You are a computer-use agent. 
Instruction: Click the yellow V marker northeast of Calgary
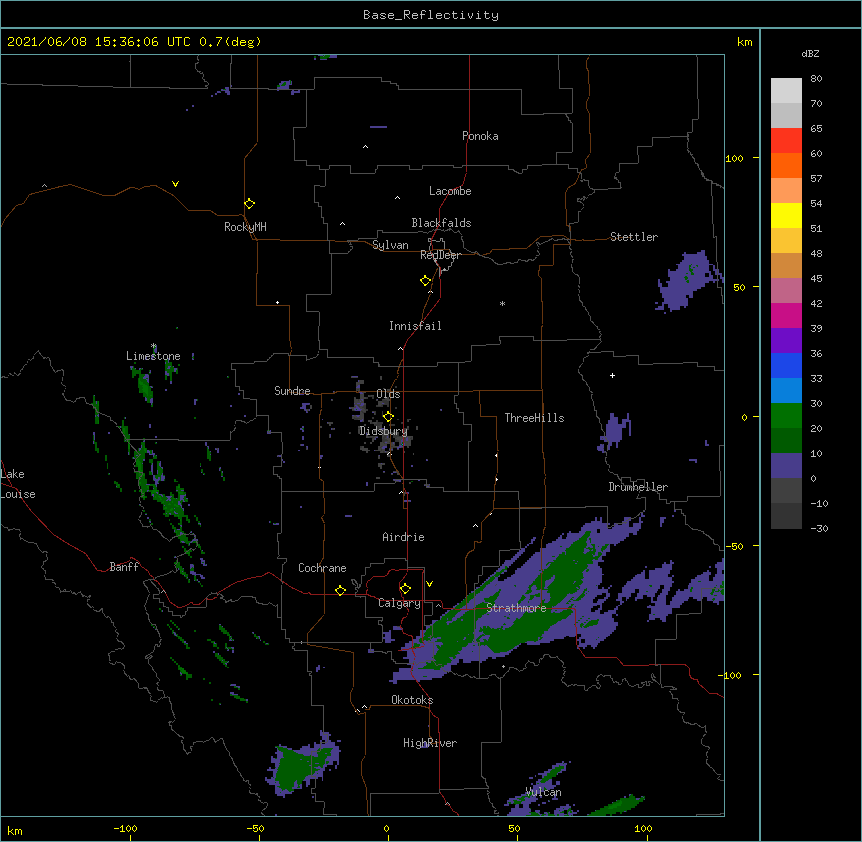click(429, 584)
